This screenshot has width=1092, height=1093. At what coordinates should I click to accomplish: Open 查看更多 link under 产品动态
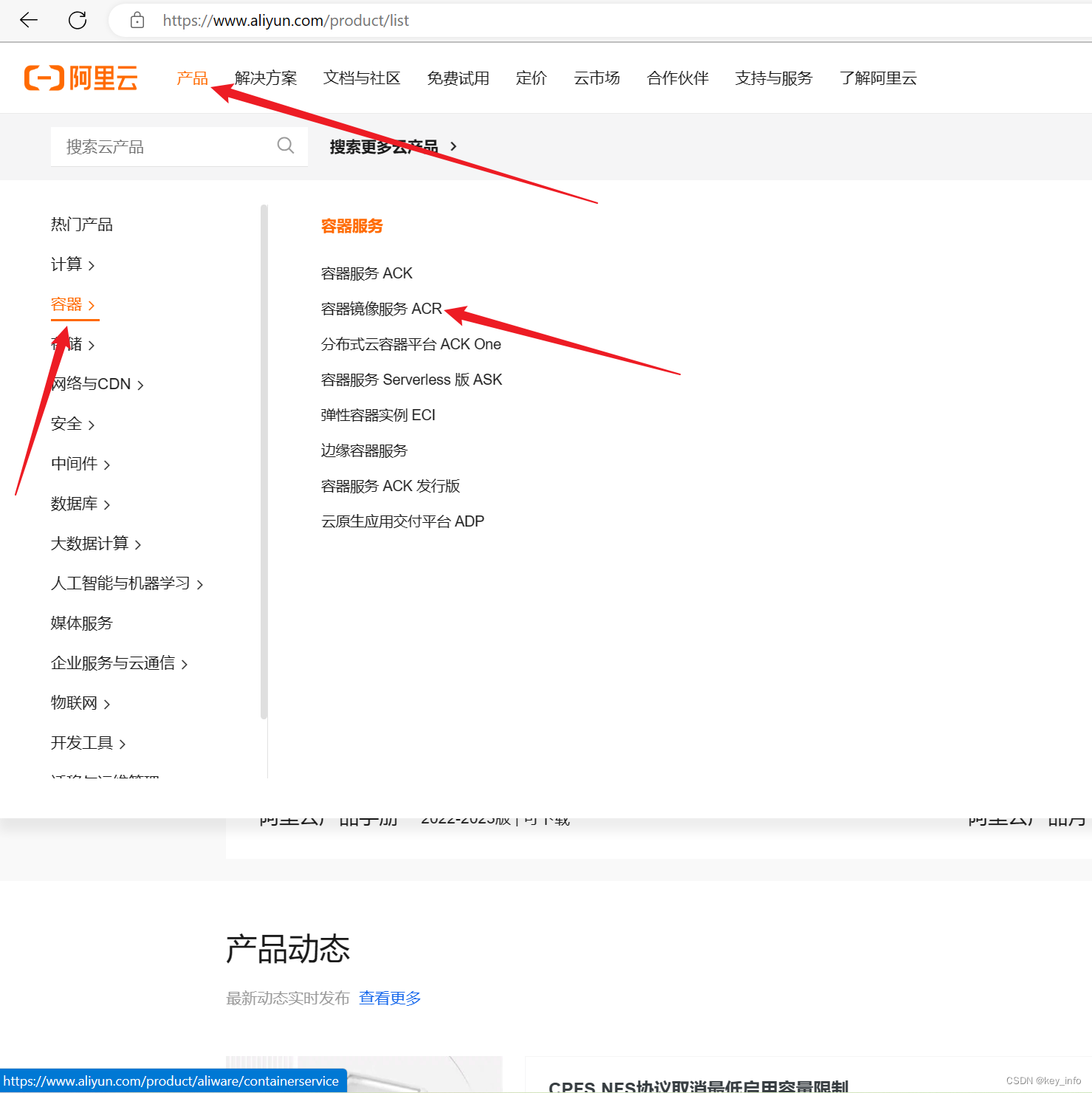pos(390,998)
